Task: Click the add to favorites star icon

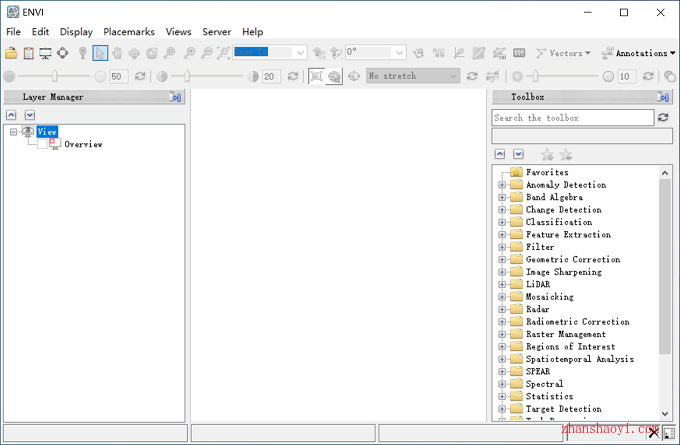Action: pyautogui.click(x=547, y=154)
